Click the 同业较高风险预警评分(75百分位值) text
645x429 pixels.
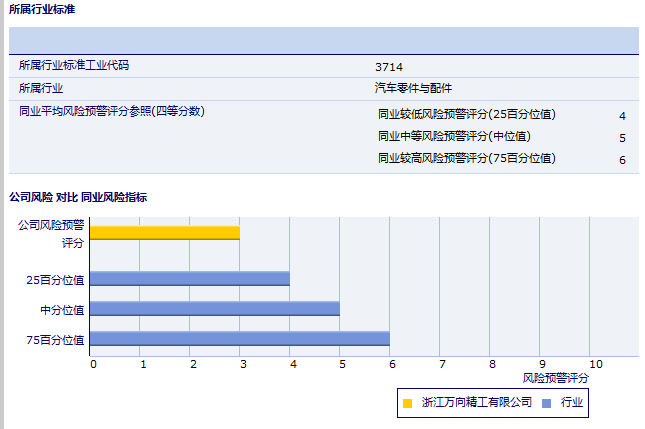(x=466, y=159)
